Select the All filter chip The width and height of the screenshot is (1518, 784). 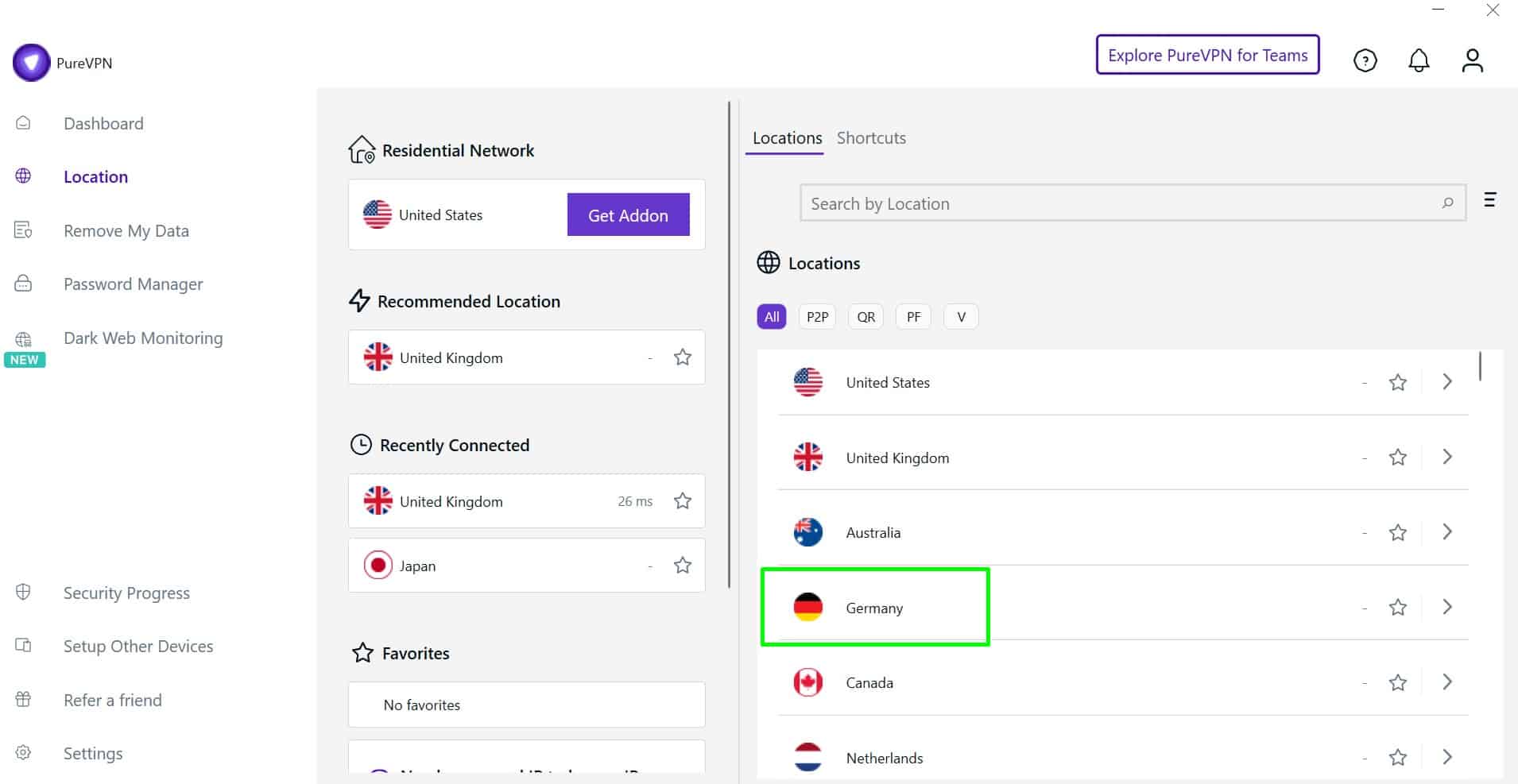[x=772, y=317]
